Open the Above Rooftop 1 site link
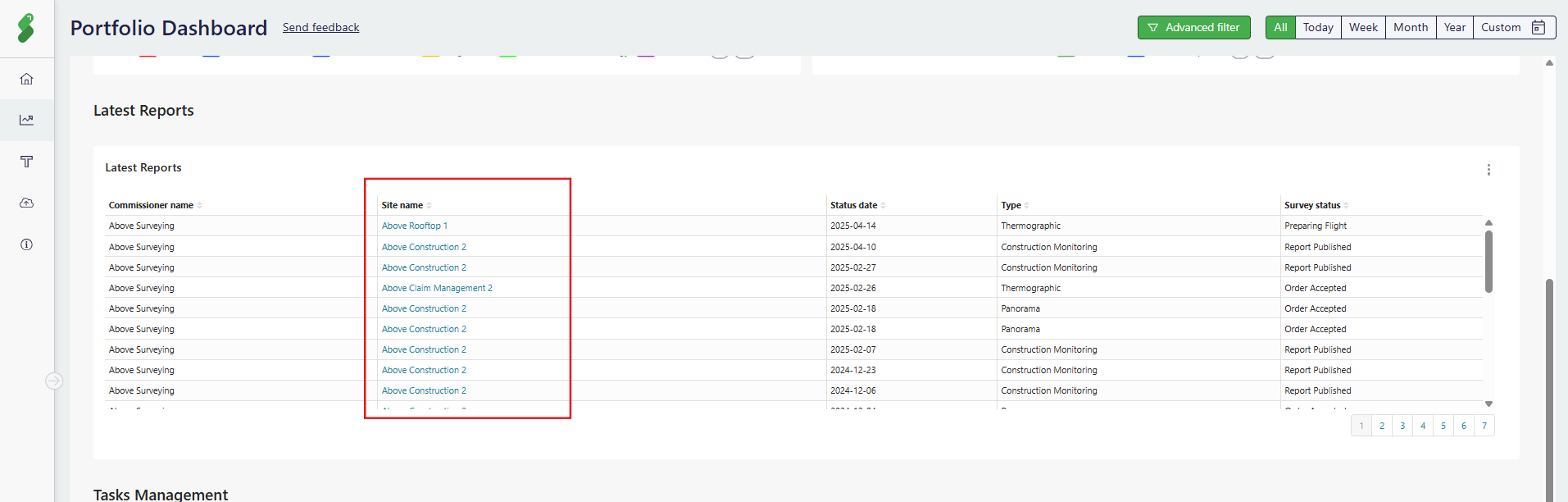Image resolution: width=1568 pixels, height=502 pixels. click(415, 226)
